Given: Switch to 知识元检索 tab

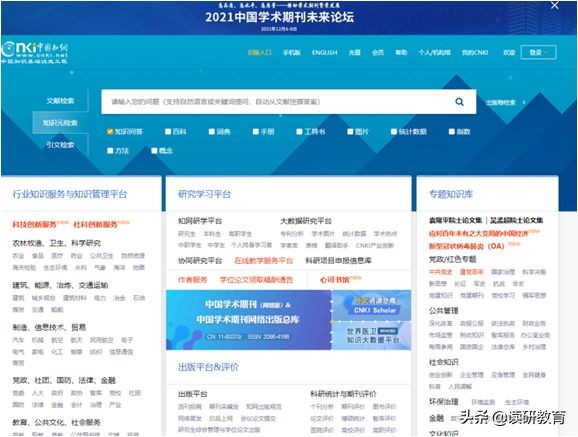Looking at the screenshot, I should [60, 123].
